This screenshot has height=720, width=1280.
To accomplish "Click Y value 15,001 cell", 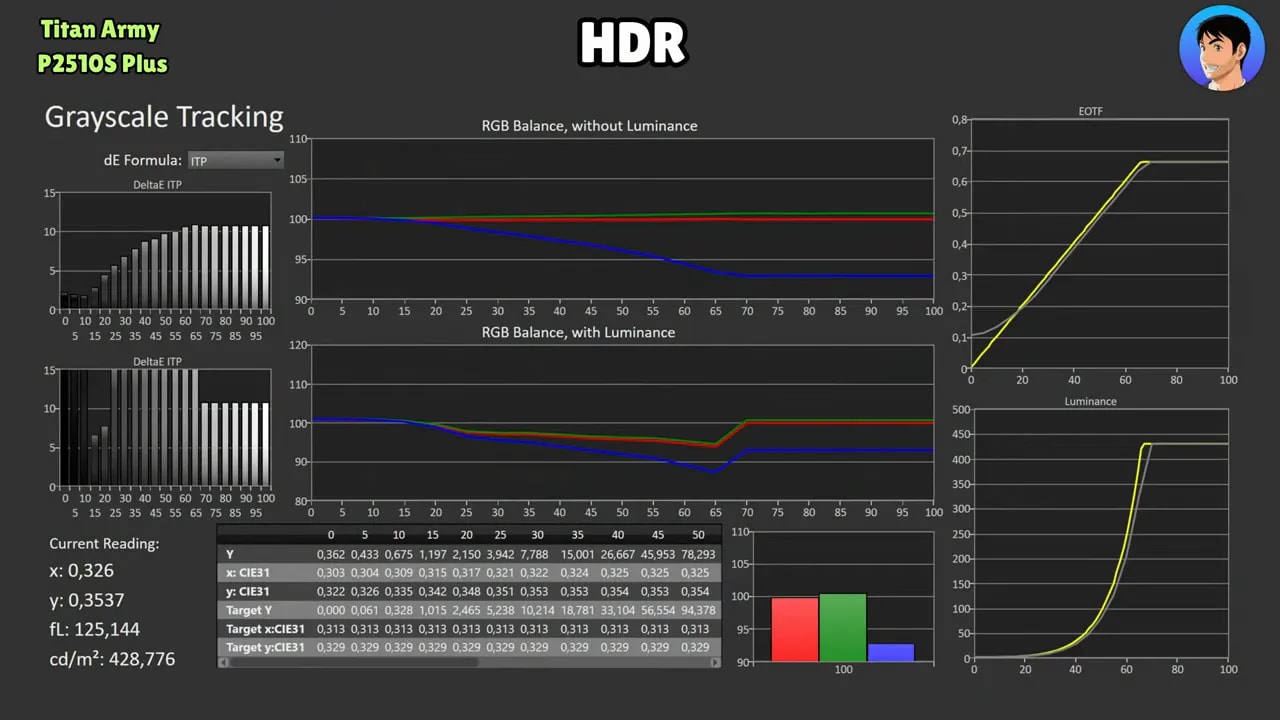I will [x=578, y=554].
